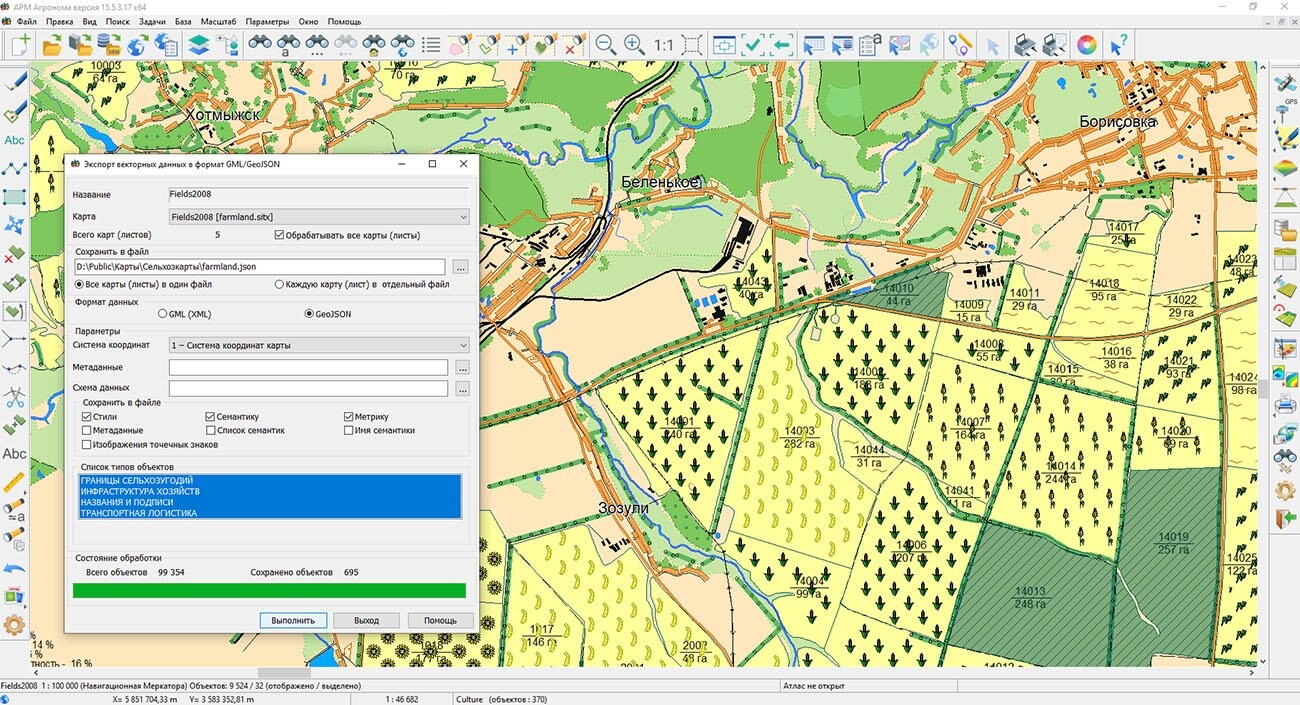
Task: Set the 1:1 scale view
Action: click(x=663, y=45)
